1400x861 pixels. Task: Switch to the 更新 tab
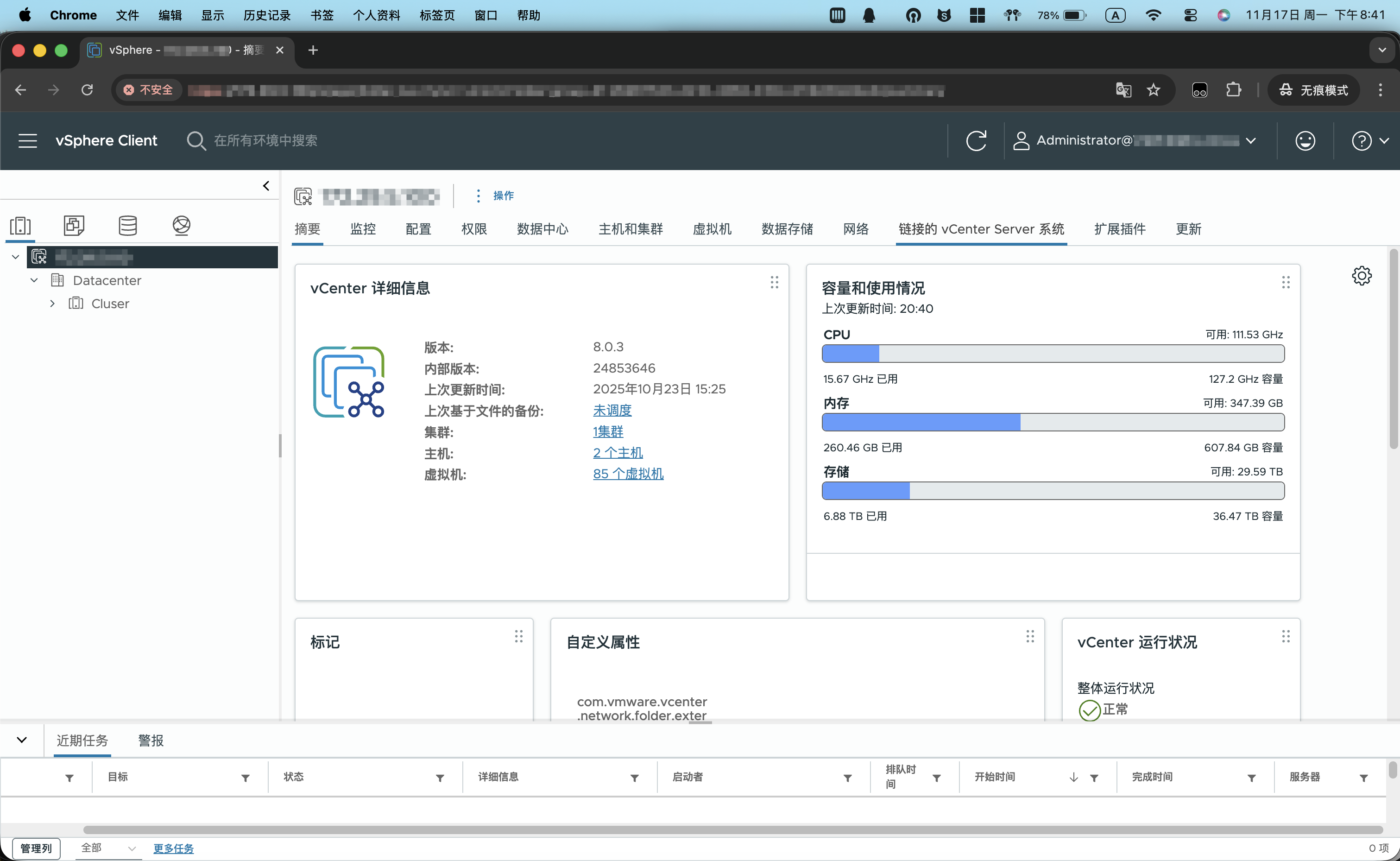click(1188, 229)
